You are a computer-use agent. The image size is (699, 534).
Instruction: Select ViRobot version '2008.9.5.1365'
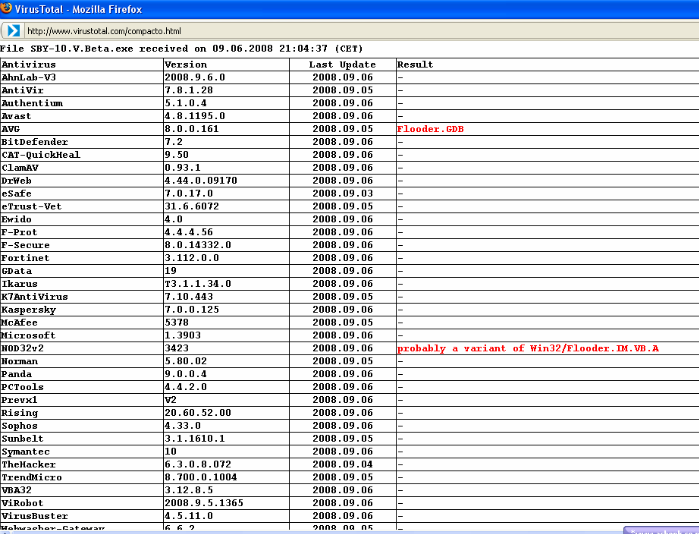point(204,503)
